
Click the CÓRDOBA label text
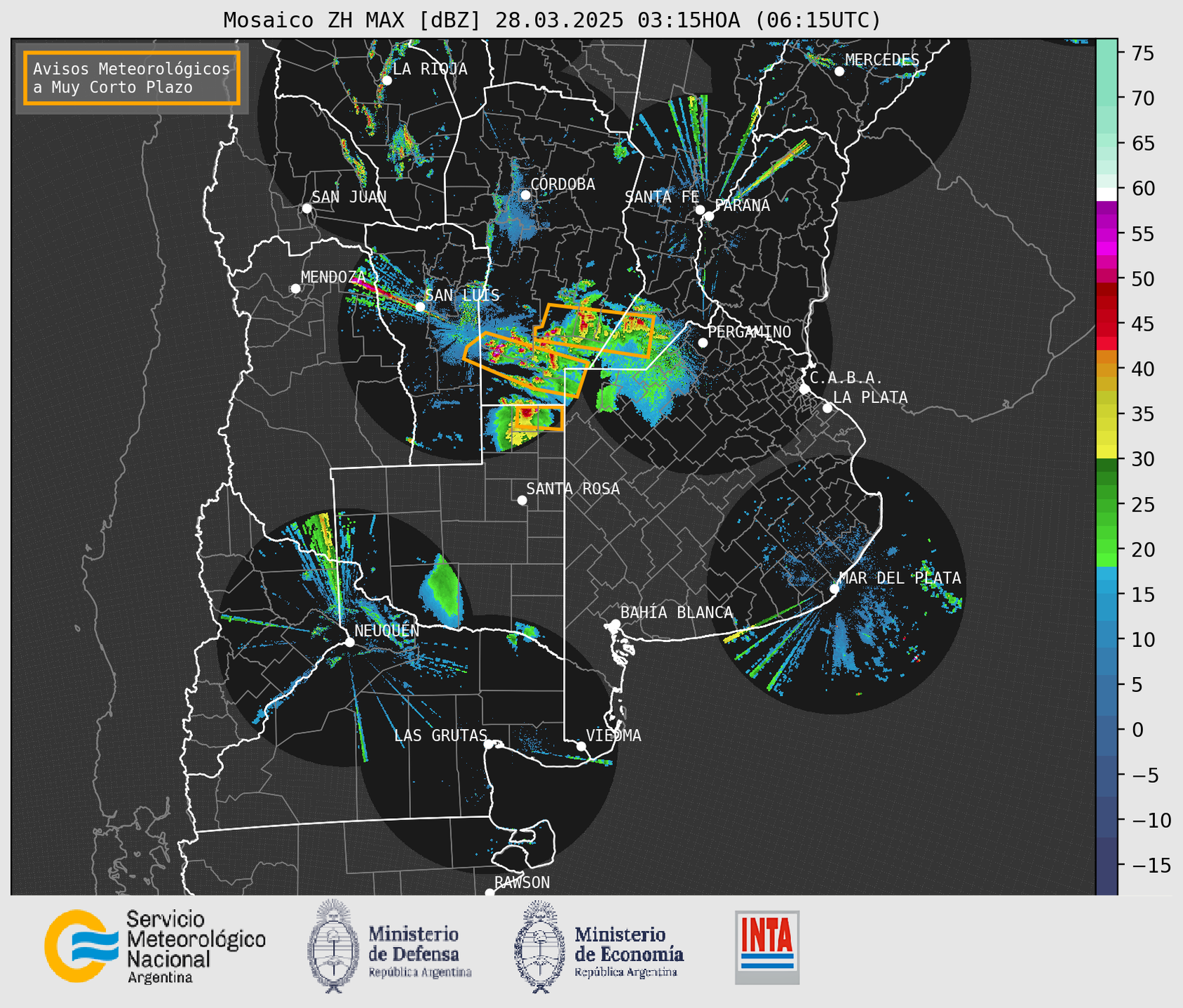pyautogui.click(x=562, y=184)
